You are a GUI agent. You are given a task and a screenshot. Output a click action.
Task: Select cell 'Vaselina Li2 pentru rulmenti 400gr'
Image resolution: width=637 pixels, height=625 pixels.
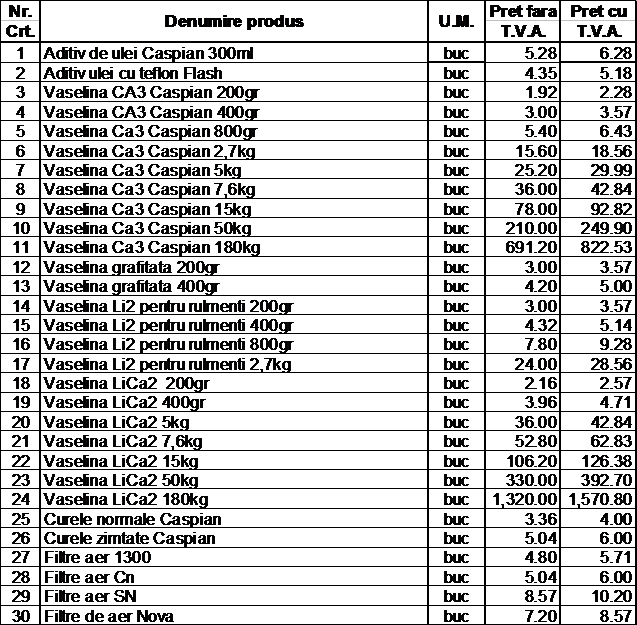point(234,325)
